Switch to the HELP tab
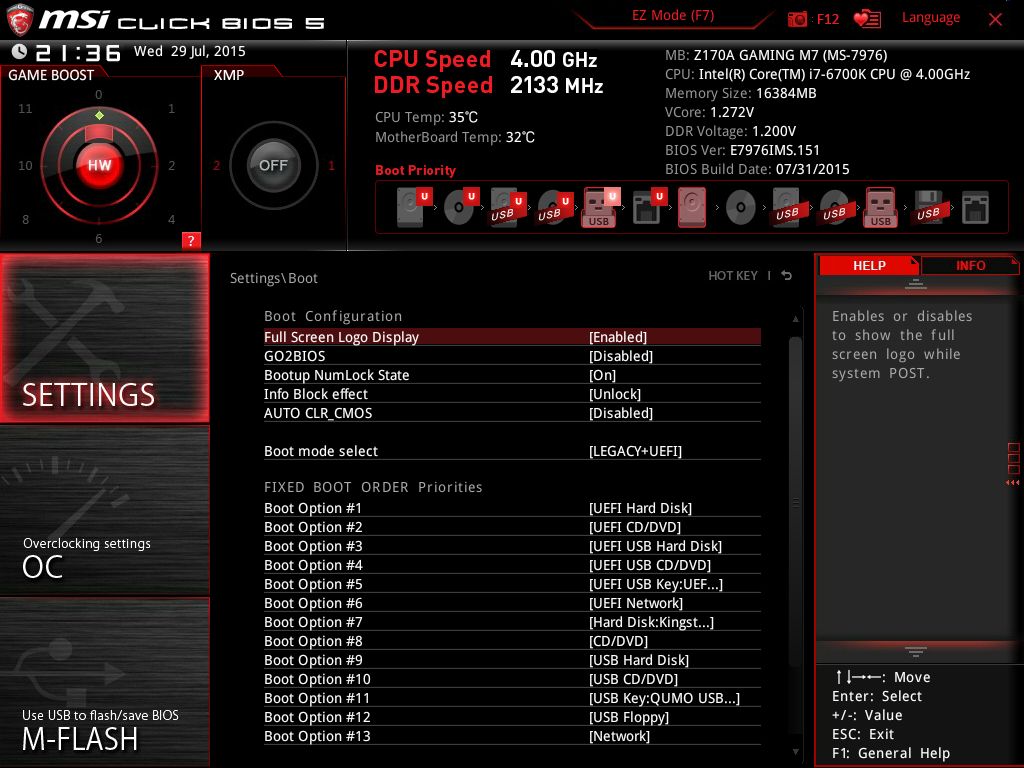Image resolution: width=1024 pixels, height=768 pixels. click(869, 265)
